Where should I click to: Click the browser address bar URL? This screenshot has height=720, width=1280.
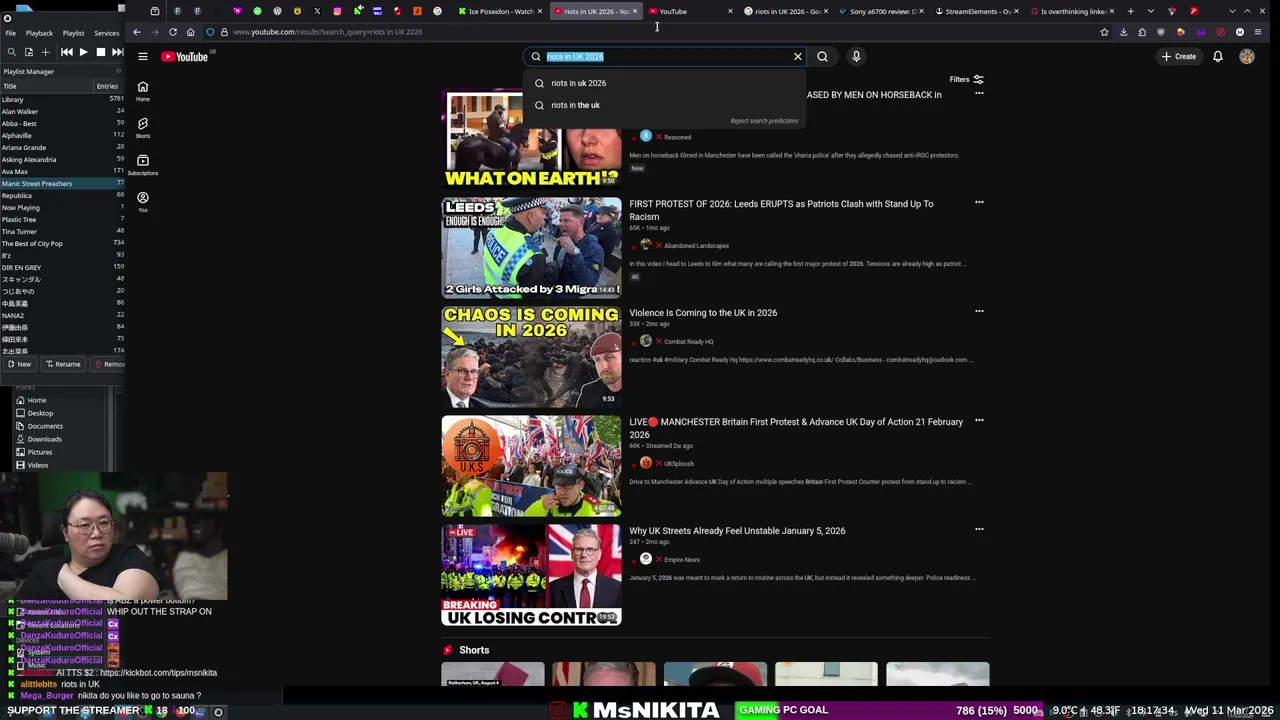pyautogui.click(x=328, y=32)
